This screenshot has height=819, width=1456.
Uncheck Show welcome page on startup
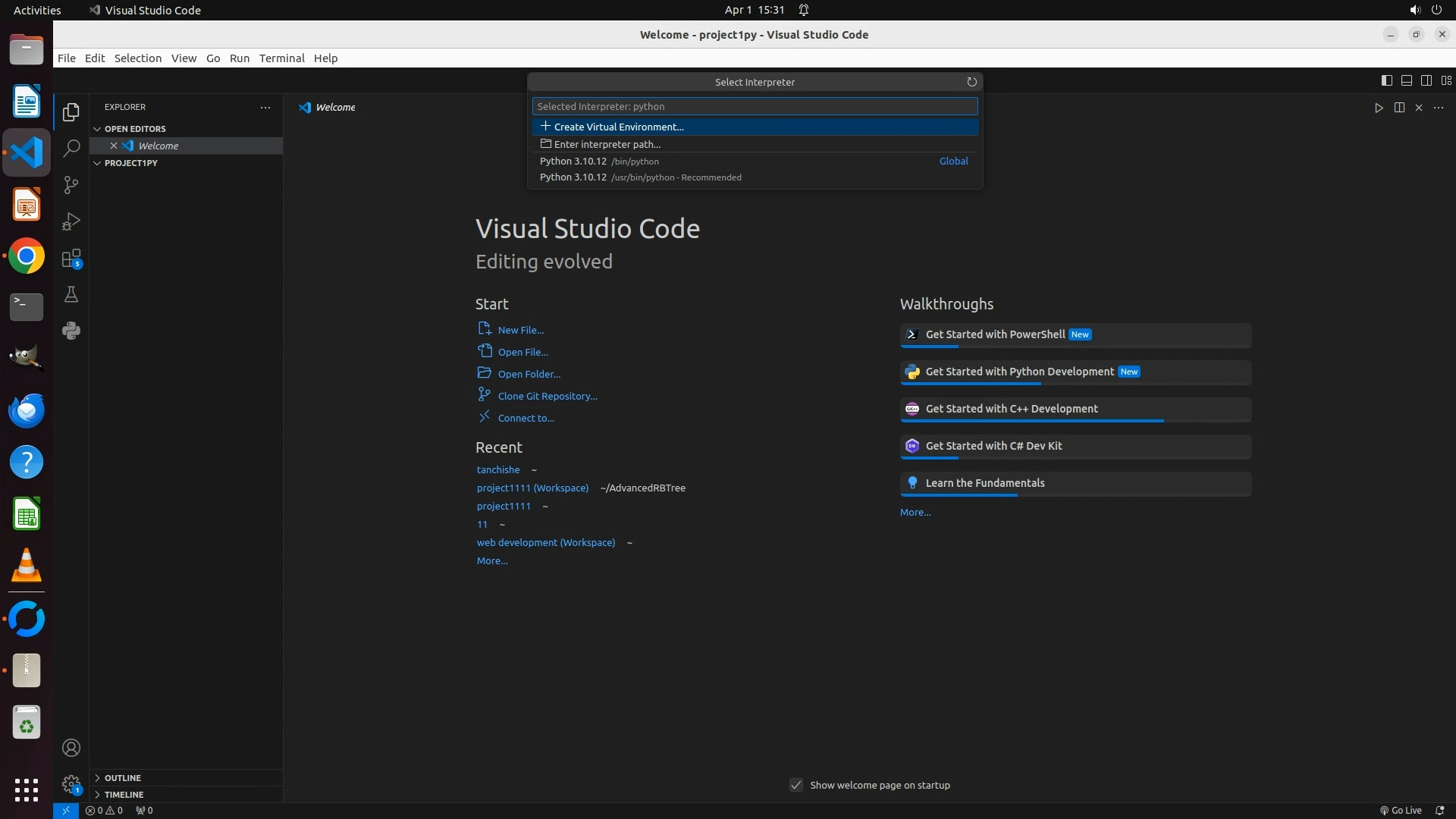coord(796,785)
